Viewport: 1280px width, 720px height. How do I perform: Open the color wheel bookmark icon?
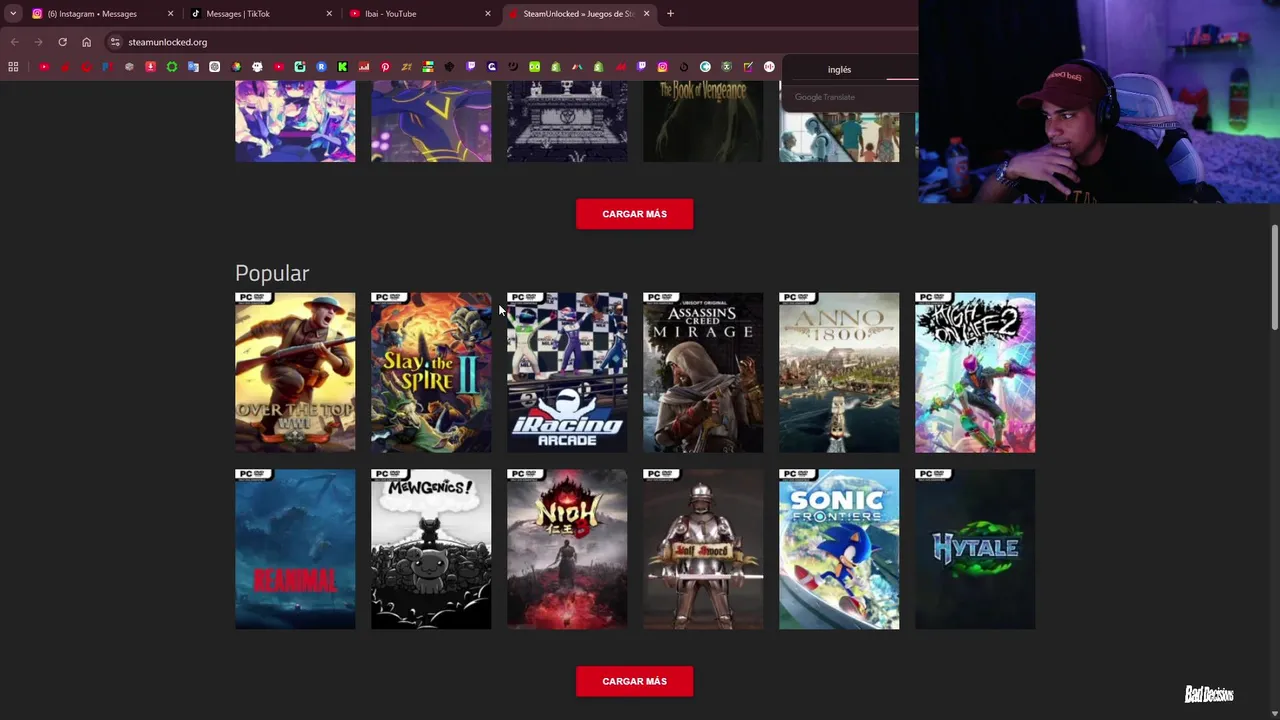(x=235, y=67)
